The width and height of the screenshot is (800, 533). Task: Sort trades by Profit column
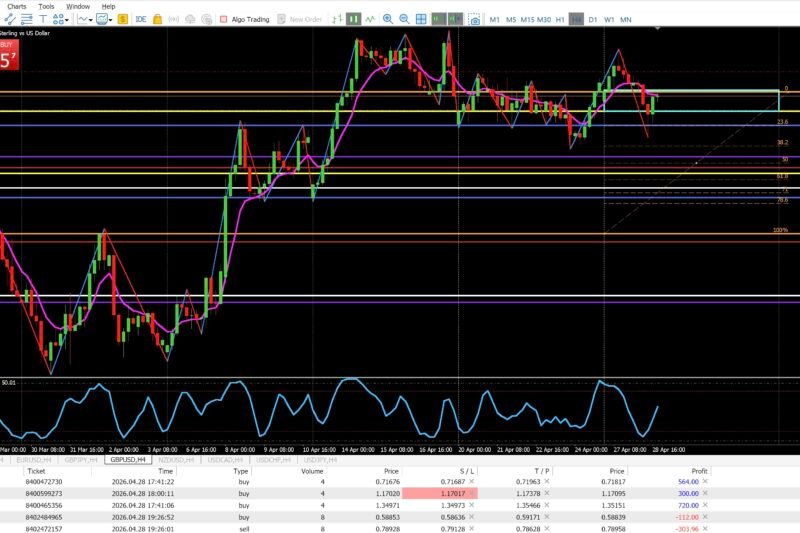point(699,471)
